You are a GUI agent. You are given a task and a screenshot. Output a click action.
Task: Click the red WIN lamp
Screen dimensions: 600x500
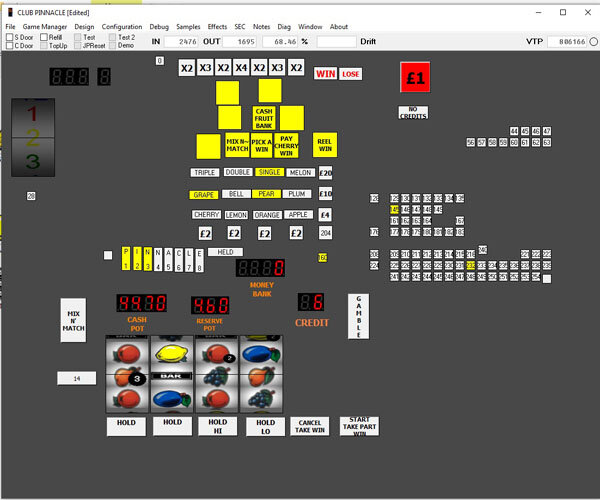[326, 74]
